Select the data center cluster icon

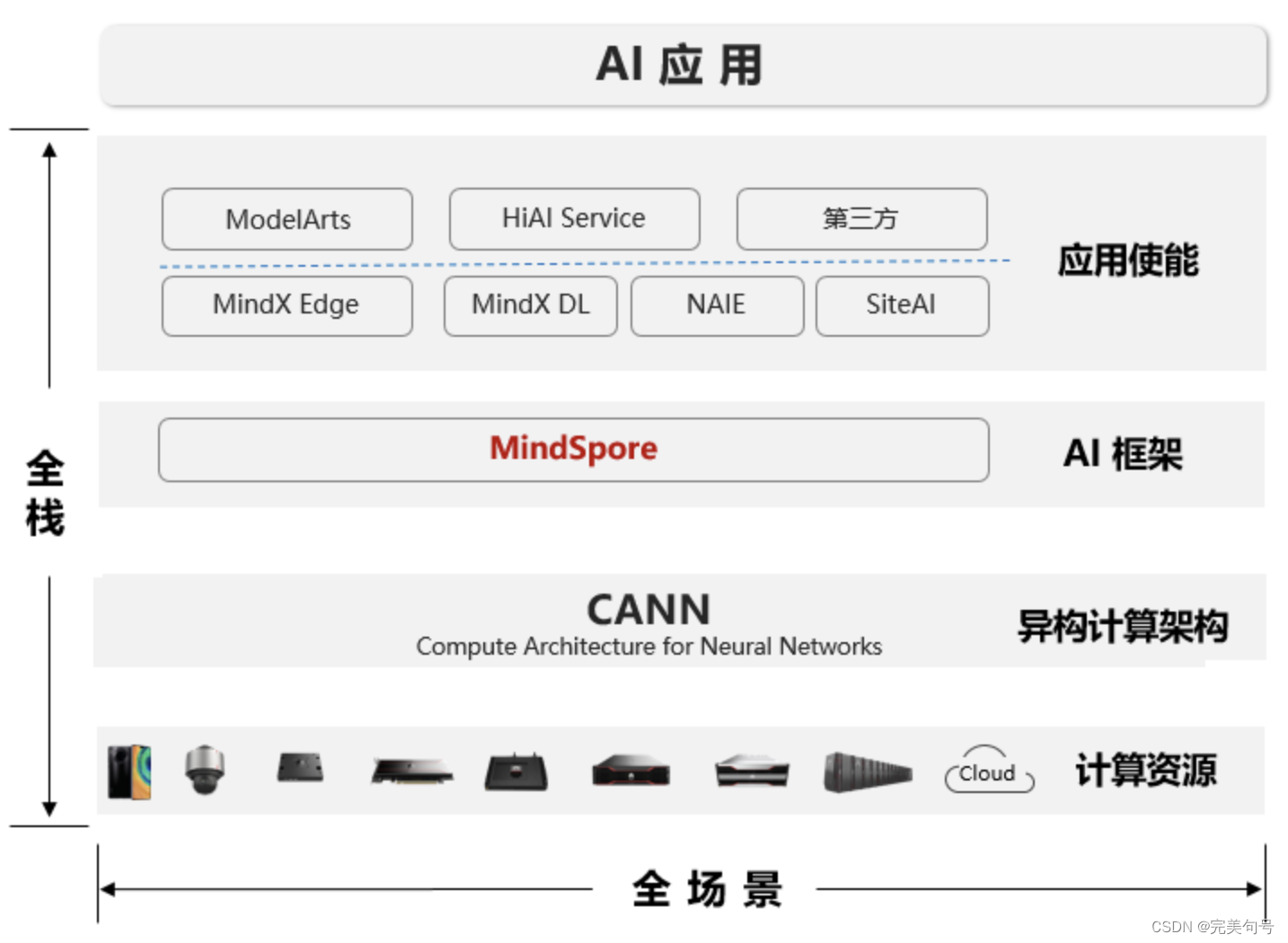point(868,772)
